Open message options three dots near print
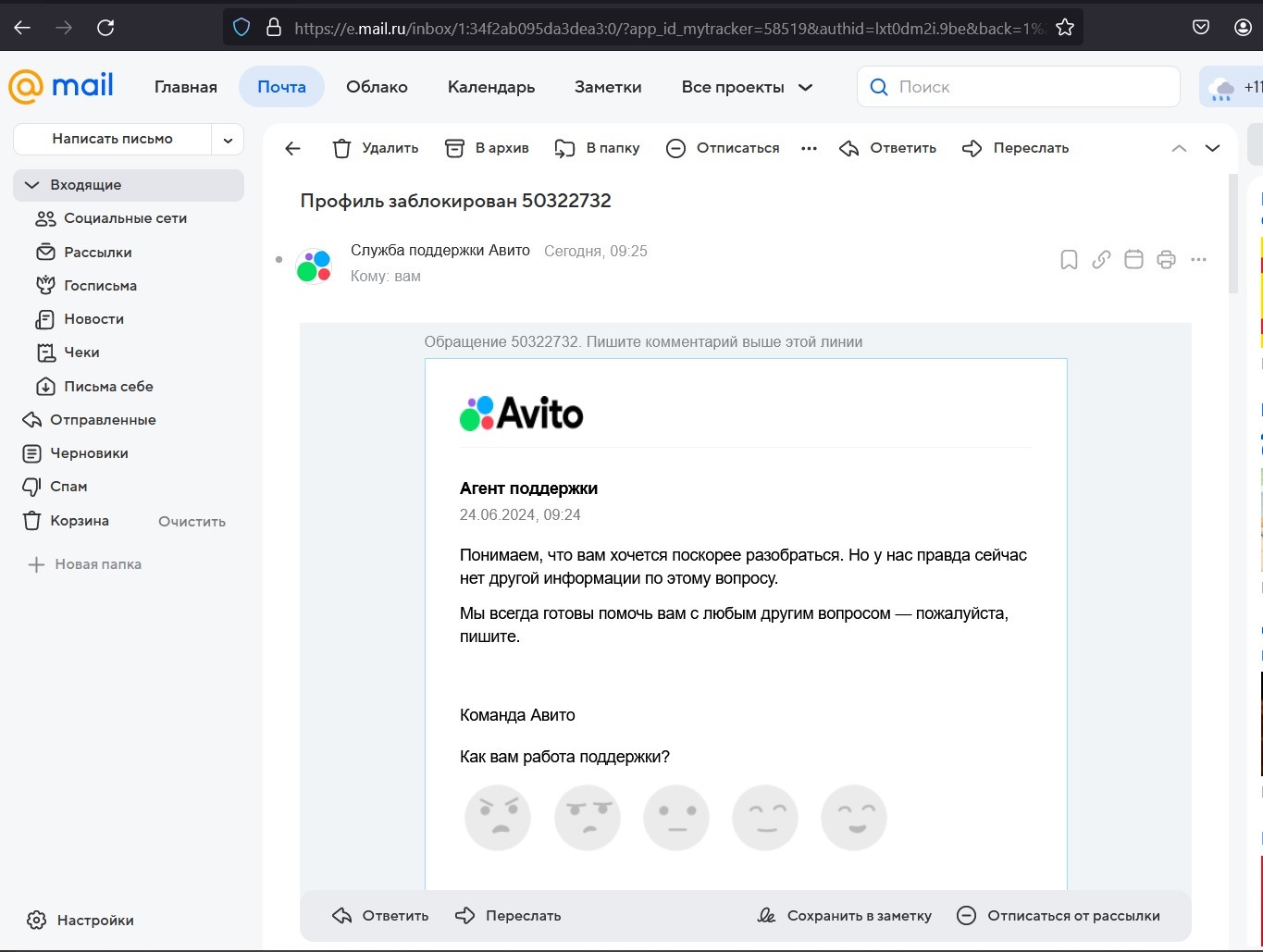The width and height of the screenshot is (1263, 952). (1199, 260)
